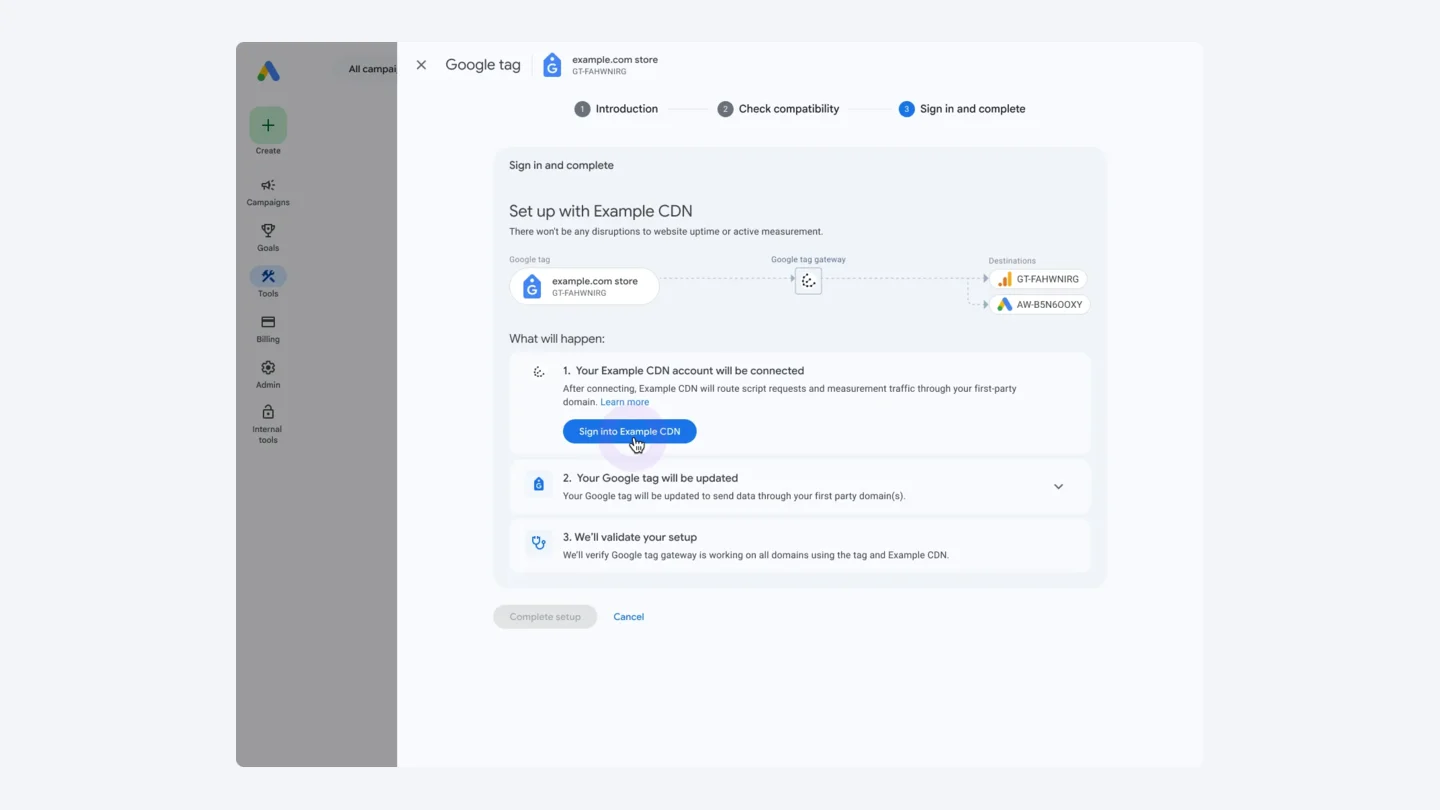Click the analytics icon beside GT-FAHWNIRG destination
The width and height of the screenshot is (1440, 810).
point(1005,279)
